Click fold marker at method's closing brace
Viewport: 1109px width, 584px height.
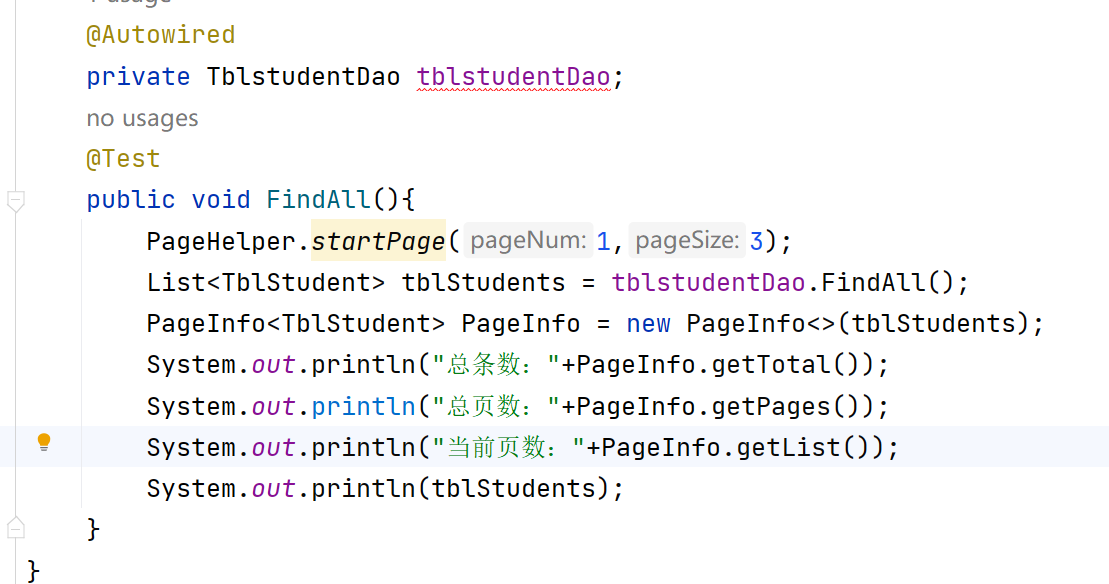(16, 525)
